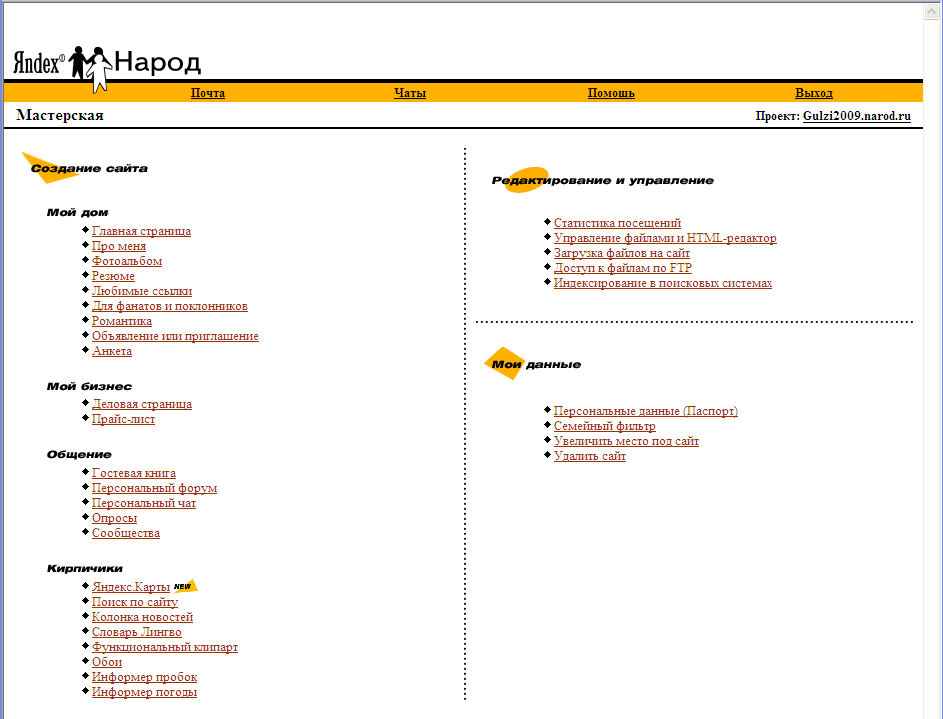Open Информер пробок link
This screenshot has width=943, height=719.
click(144, 677)
